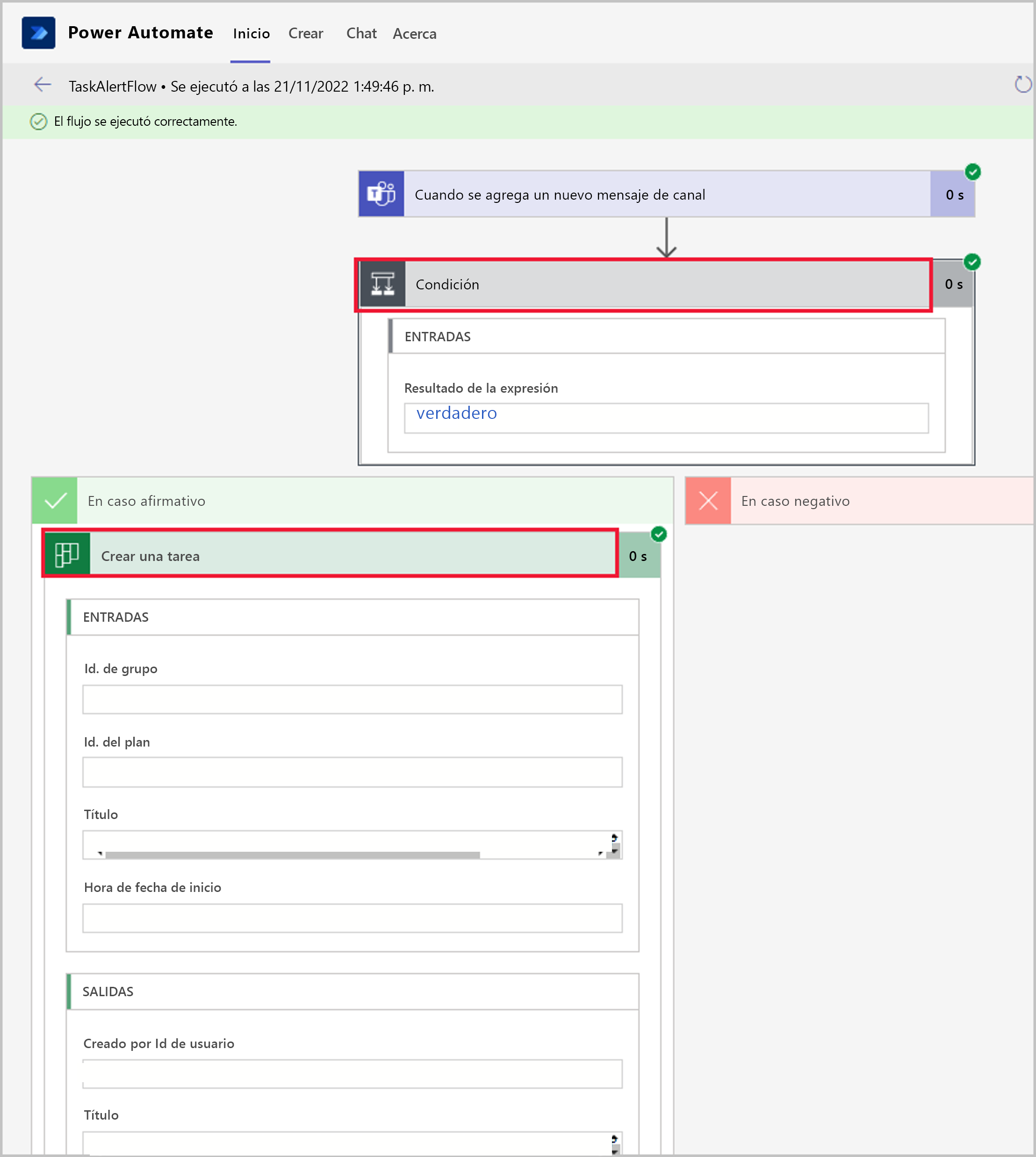Click the green checkmark in the success banner
1036x1157 pixels.
(38, 121)
